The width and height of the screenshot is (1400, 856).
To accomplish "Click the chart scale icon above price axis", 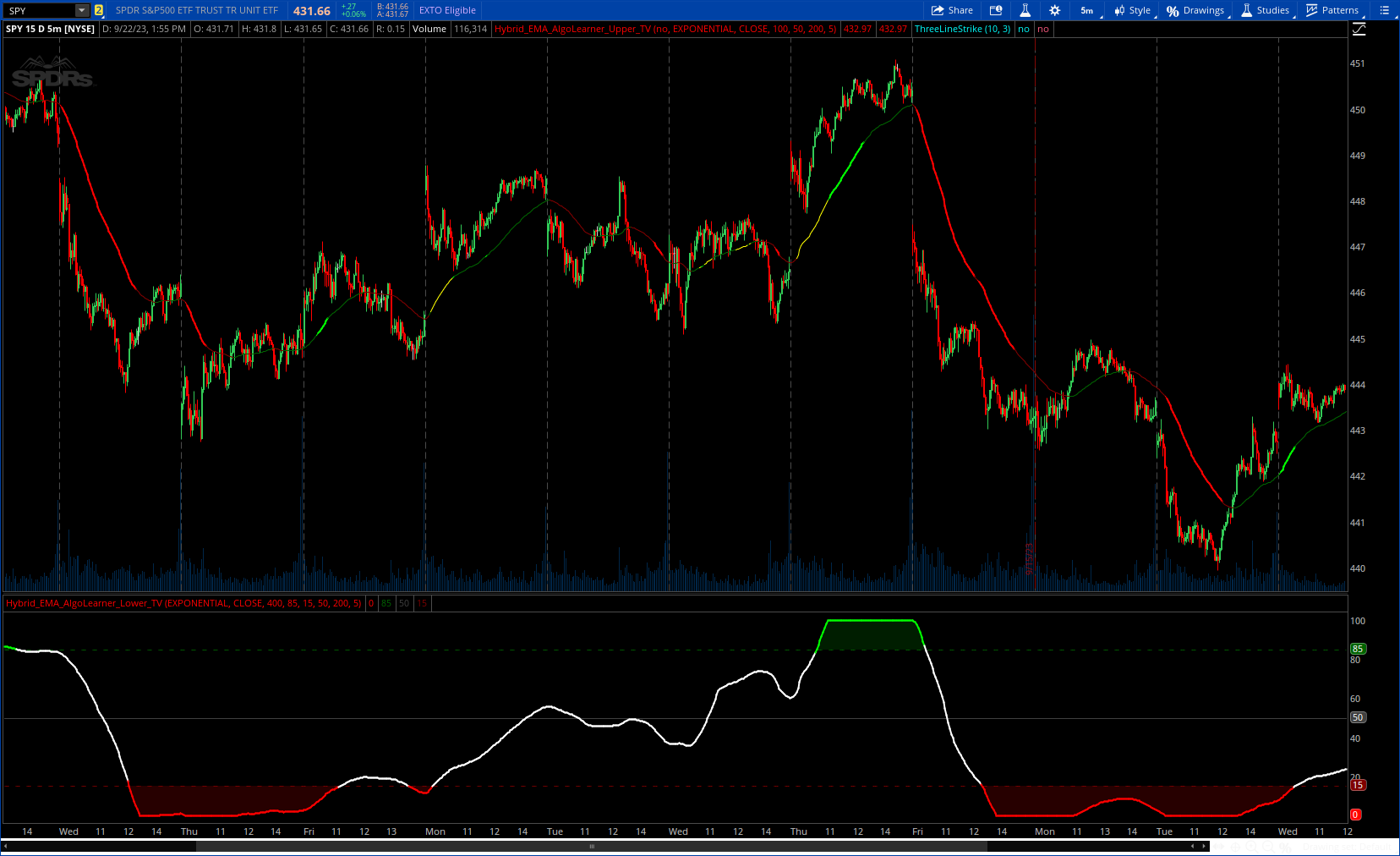I will [1359, 29].
